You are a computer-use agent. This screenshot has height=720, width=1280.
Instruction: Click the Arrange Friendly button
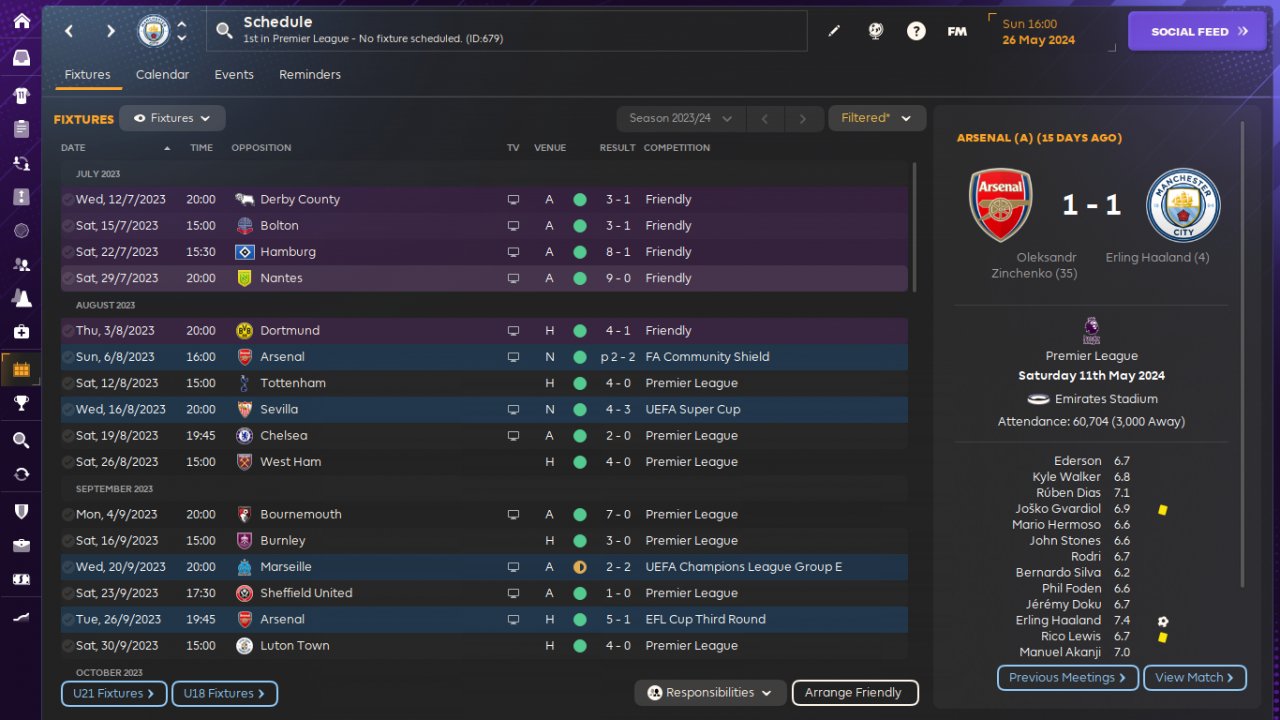point(854,692)
